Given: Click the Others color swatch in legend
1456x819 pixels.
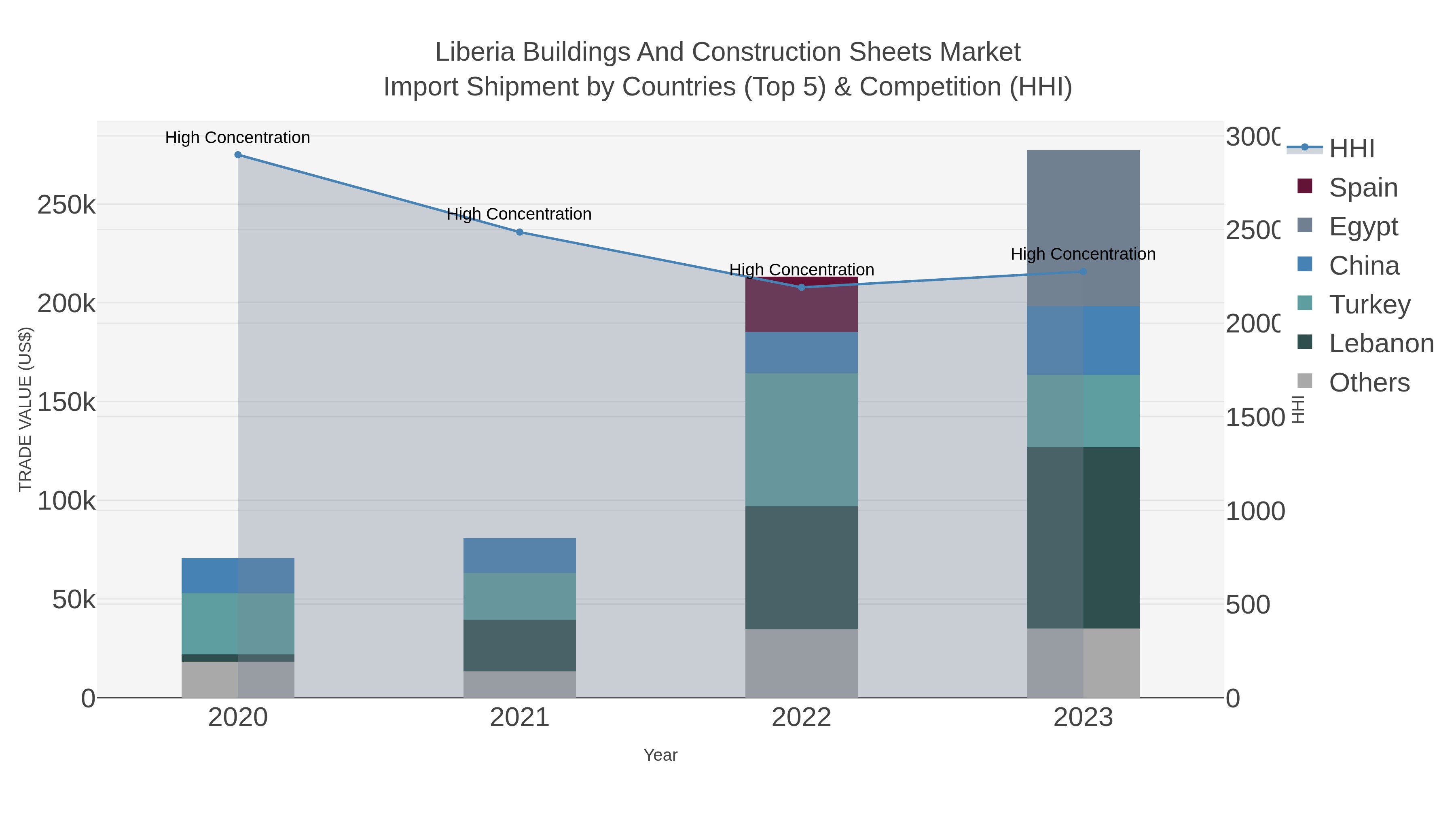Looking at the screenshot, I should pyautogui.click(x=1304, y=381).
